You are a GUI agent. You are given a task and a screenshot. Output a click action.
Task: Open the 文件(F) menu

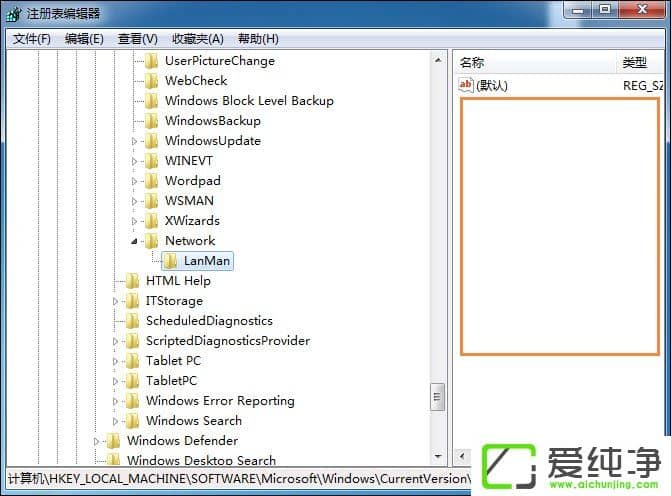32,39
